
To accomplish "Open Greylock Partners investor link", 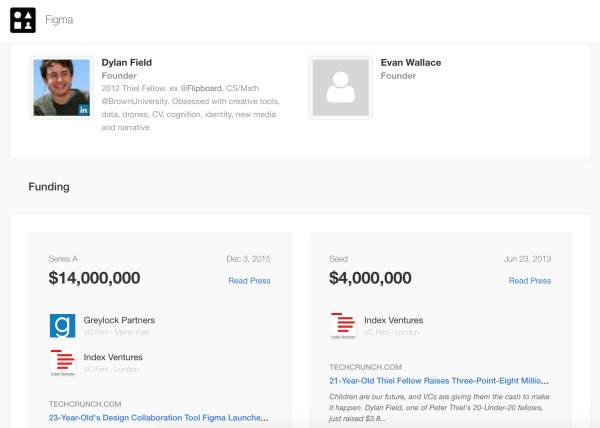I will click(119, 320).
